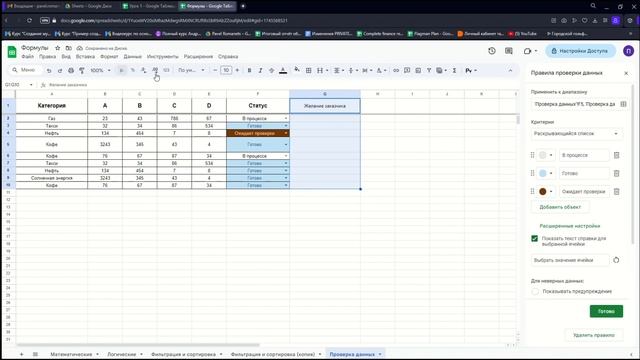The image size is (640, 360).
Task: Open Расширенные настройки link
Action: (x=570, y=226)
